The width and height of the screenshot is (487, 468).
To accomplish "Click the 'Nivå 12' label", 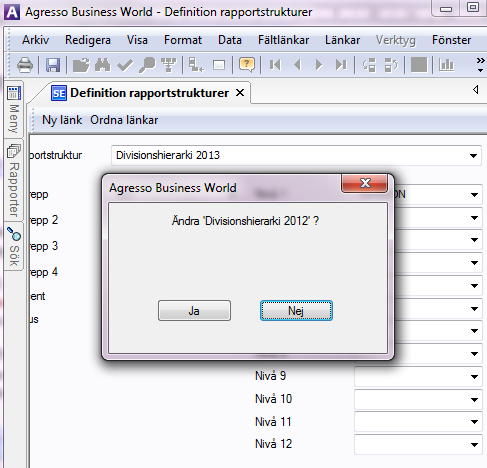I will [273, 444].
